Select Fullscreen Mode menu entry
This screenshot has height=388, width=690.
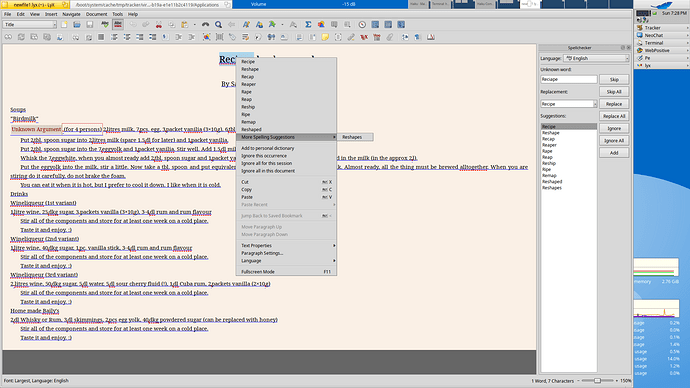pos(286,272)
